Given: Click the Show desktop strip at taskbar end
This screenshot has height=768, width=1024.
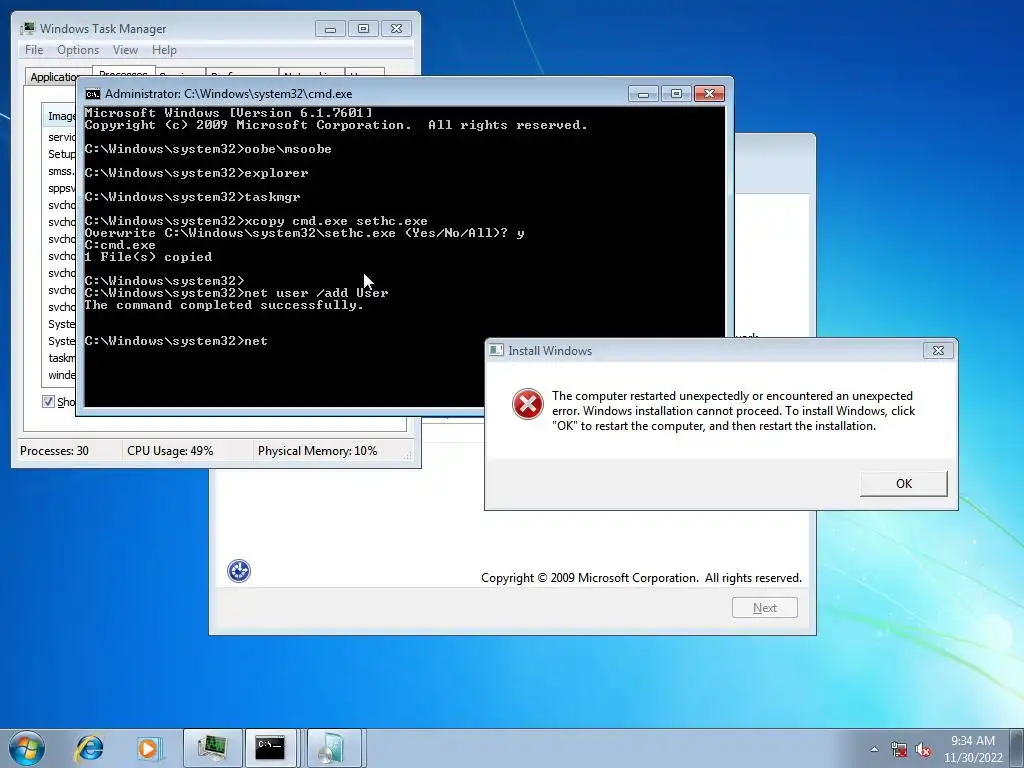Looking at the screenshot, I should [x=1018, y=748].
